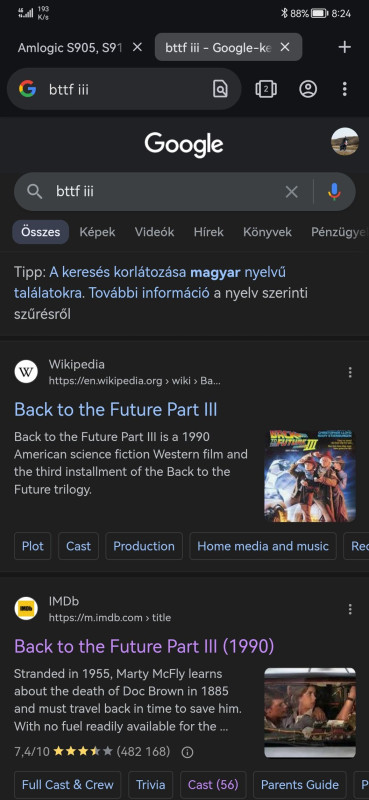Open browser three-dot overflow menu
The image size is (369, 800).
point(345,89)
